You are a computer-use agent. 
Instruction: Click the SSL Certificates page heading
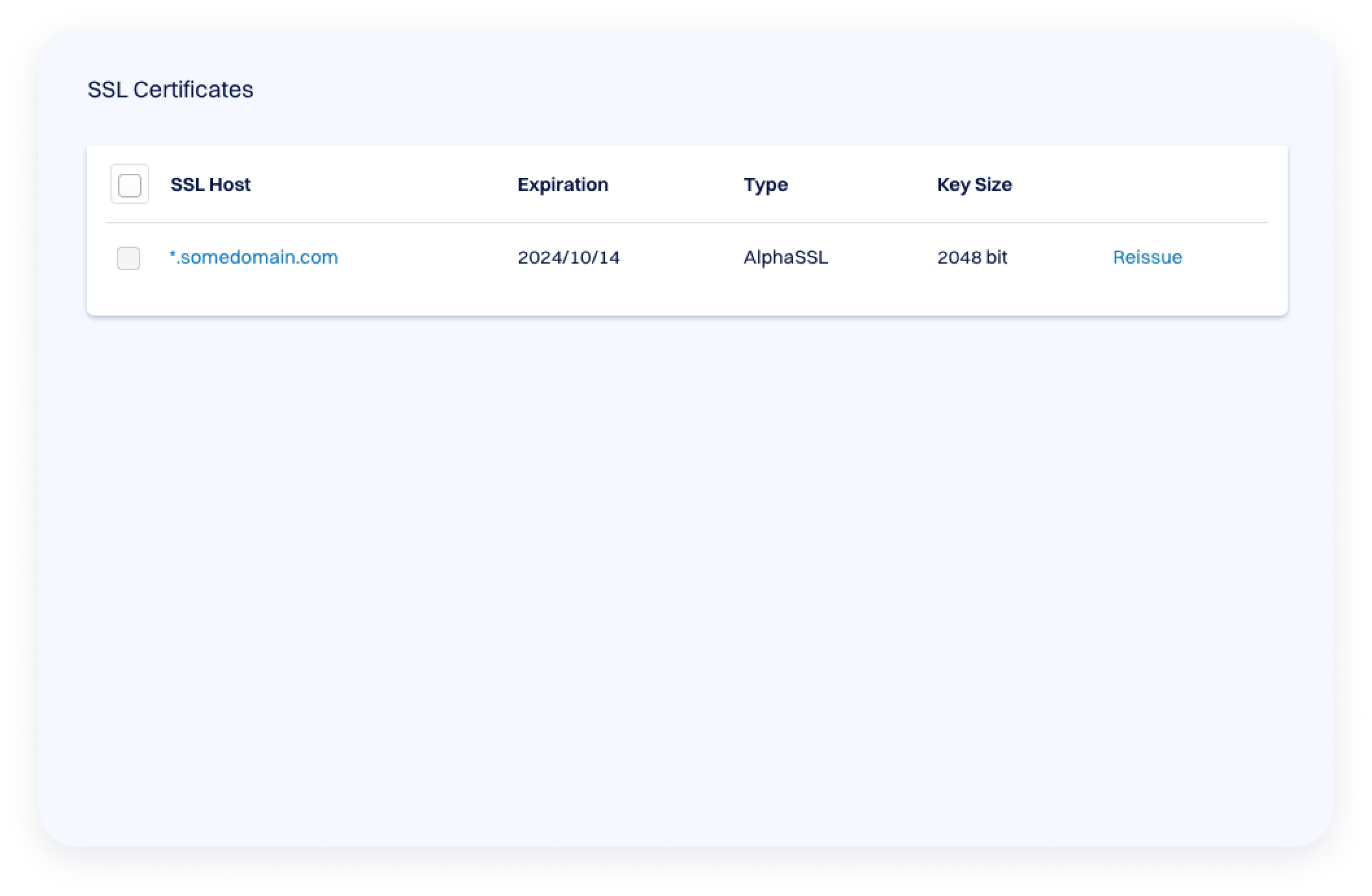click(x=170, y=90)
